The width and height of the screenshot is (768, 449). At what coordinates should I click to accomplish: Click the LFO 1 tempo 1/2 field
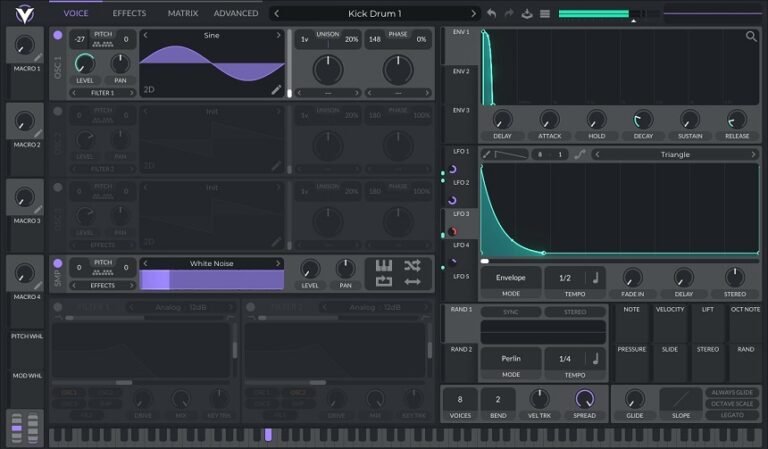click(566, 278)
